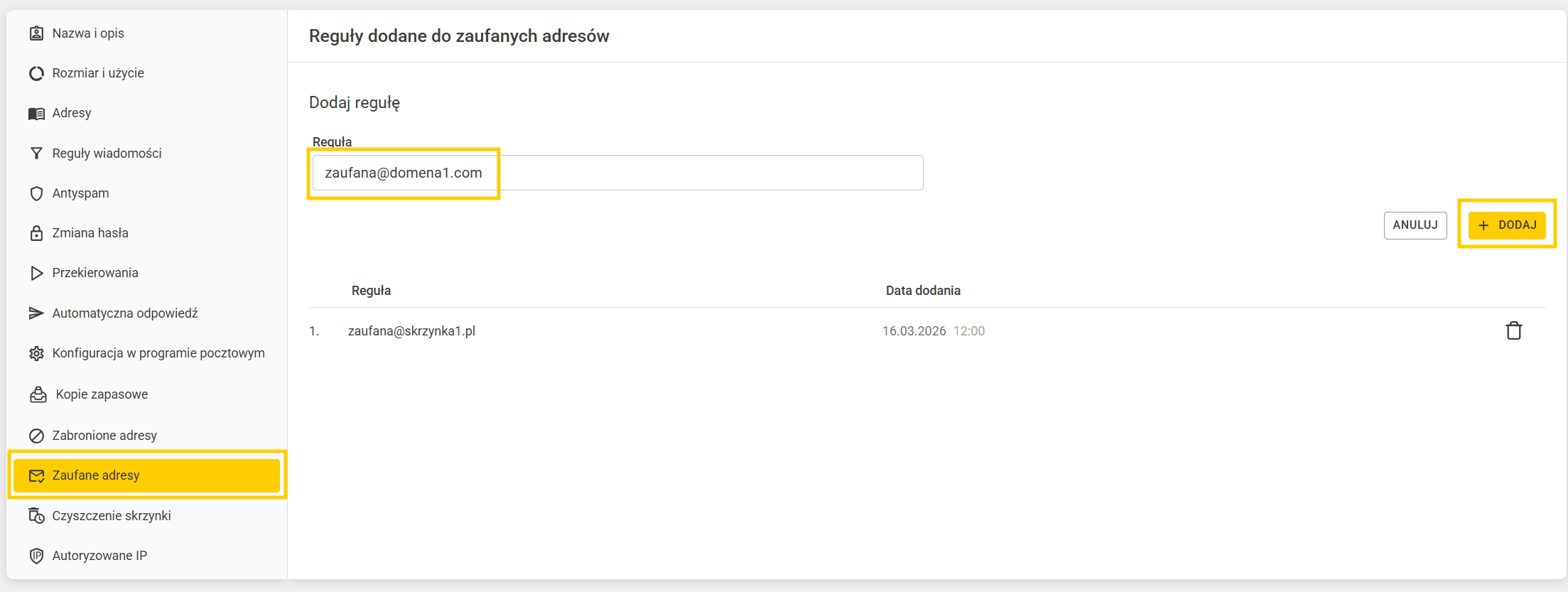This screenshot has width=1568, height=592.
Task: Click the Czyszczenie skrzynki icon
Action: [x=36, y=515]
